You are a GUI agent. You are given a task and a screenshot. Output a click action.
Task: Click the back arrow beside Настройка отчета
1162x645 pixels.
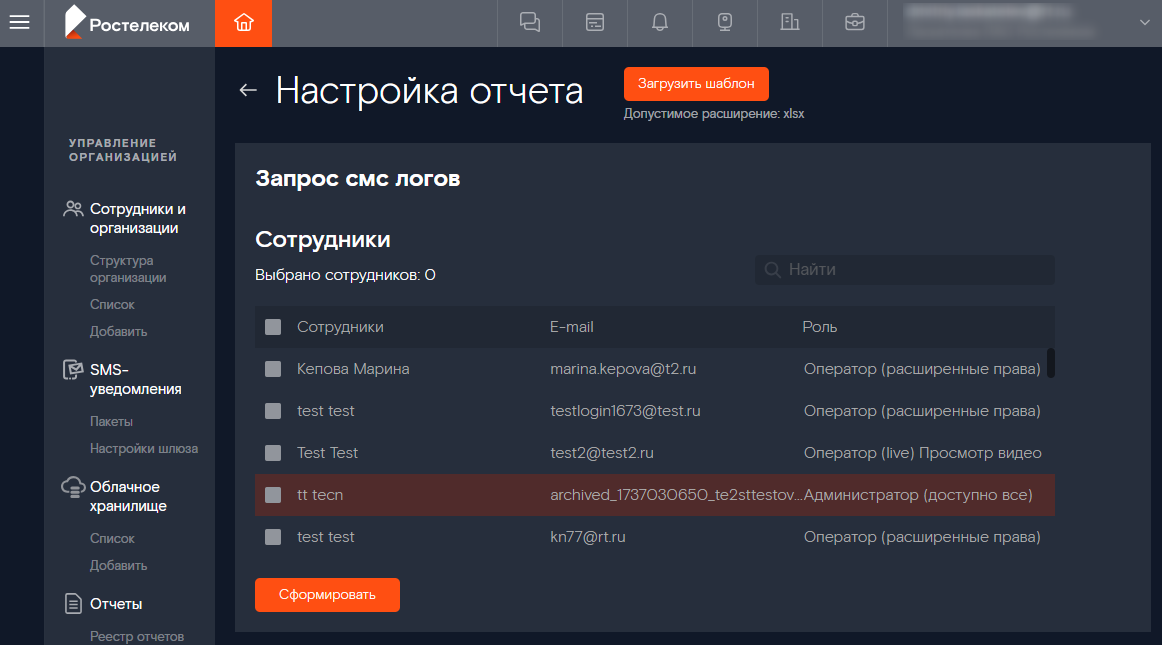click(248, 91)
